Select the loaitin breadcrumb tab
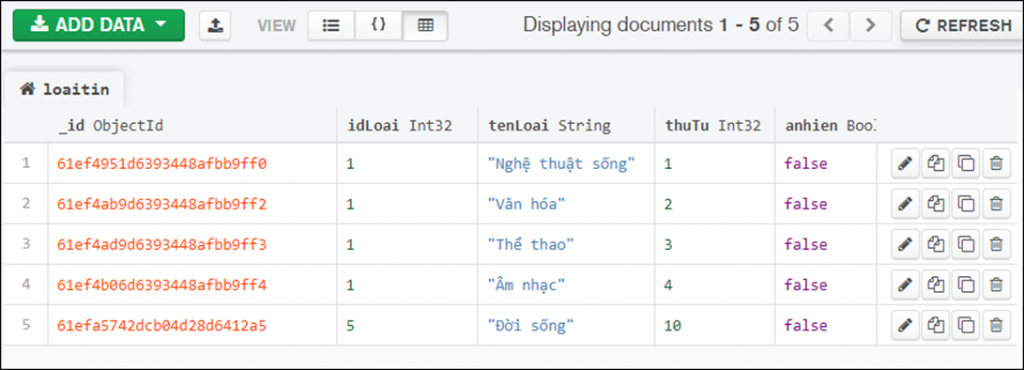 pos(64,89)
